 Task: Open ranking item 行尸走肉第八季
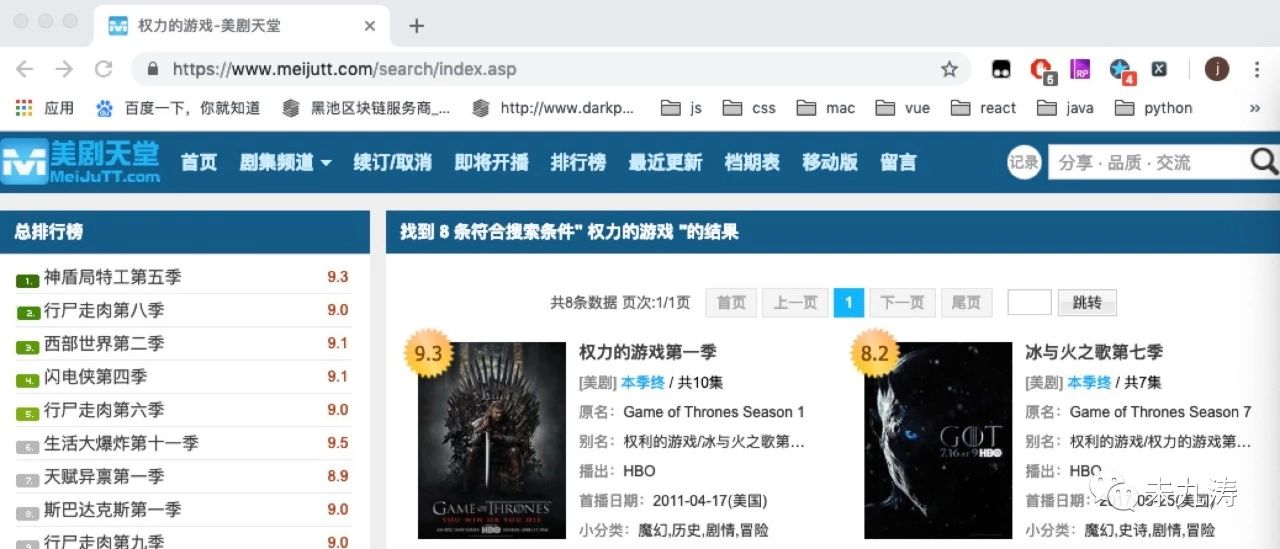(104, 310)
